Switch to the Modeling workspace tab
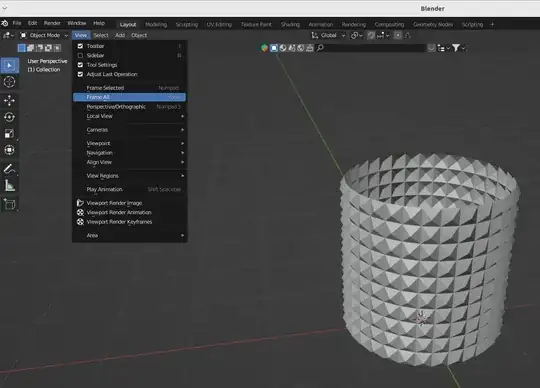540x388 pixels. pos(156,24)
